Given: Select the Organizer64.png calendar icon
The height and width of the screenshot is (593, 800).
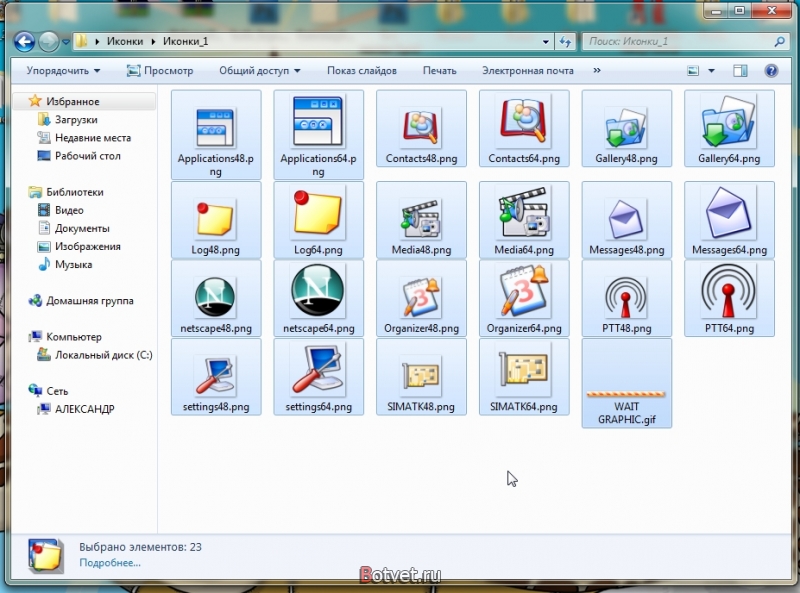Looking at the screenshot, I should point(524,291).
